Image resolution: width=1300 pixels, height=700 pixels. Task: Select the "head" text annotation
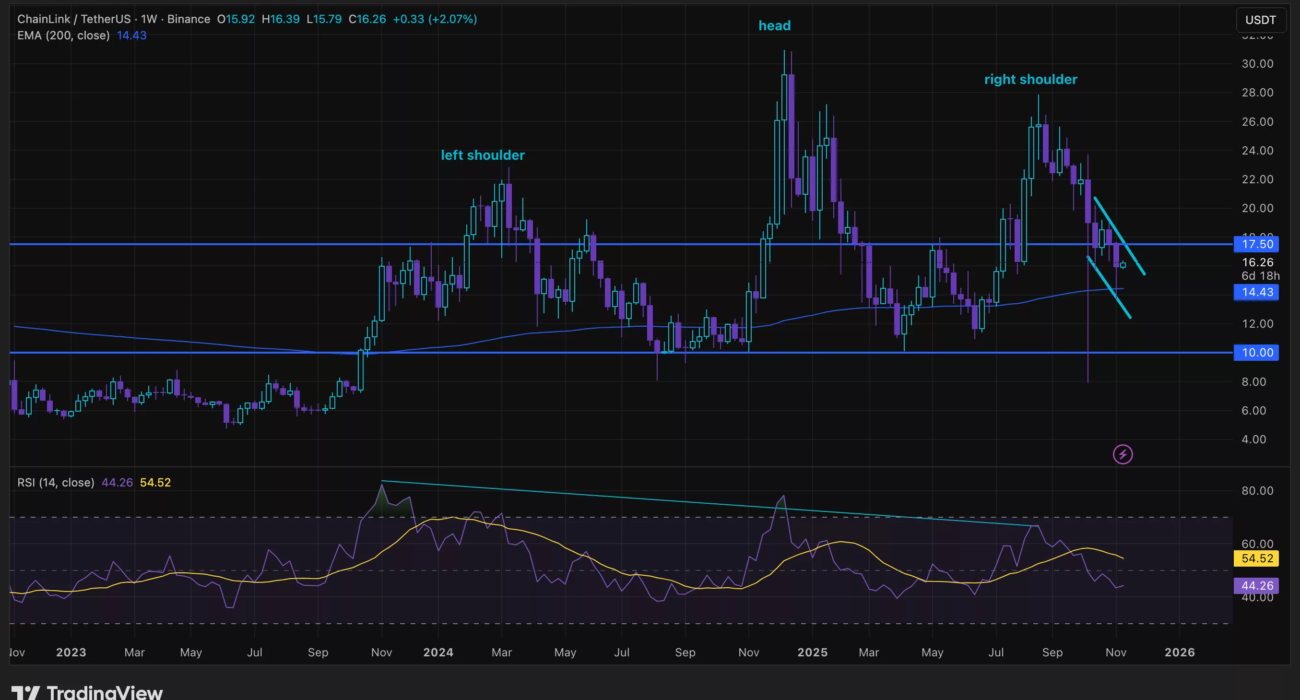tap(774, 26)
